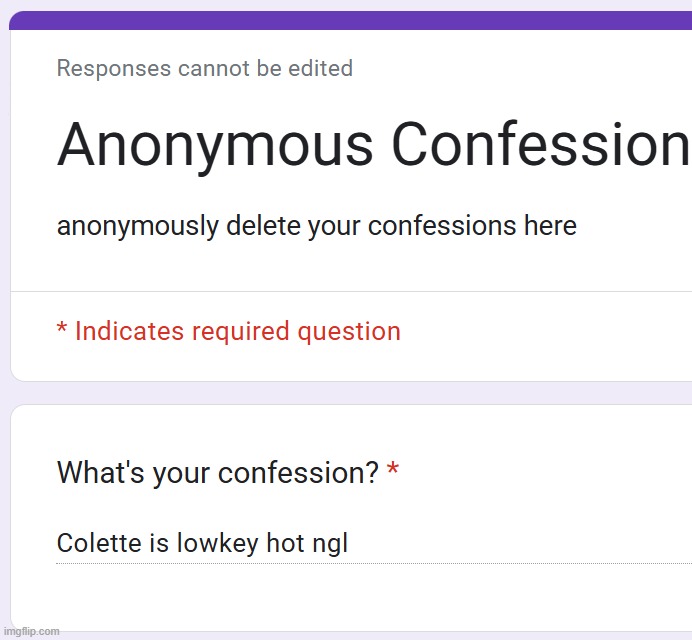Open the imgflip.com watermark link

point(31,631)
